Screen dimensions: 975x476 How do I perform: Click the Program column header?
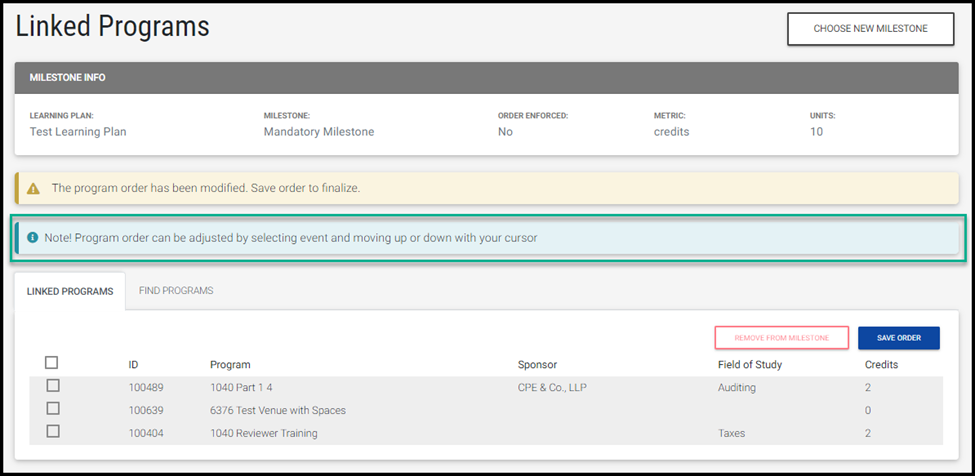pos(230,365)
